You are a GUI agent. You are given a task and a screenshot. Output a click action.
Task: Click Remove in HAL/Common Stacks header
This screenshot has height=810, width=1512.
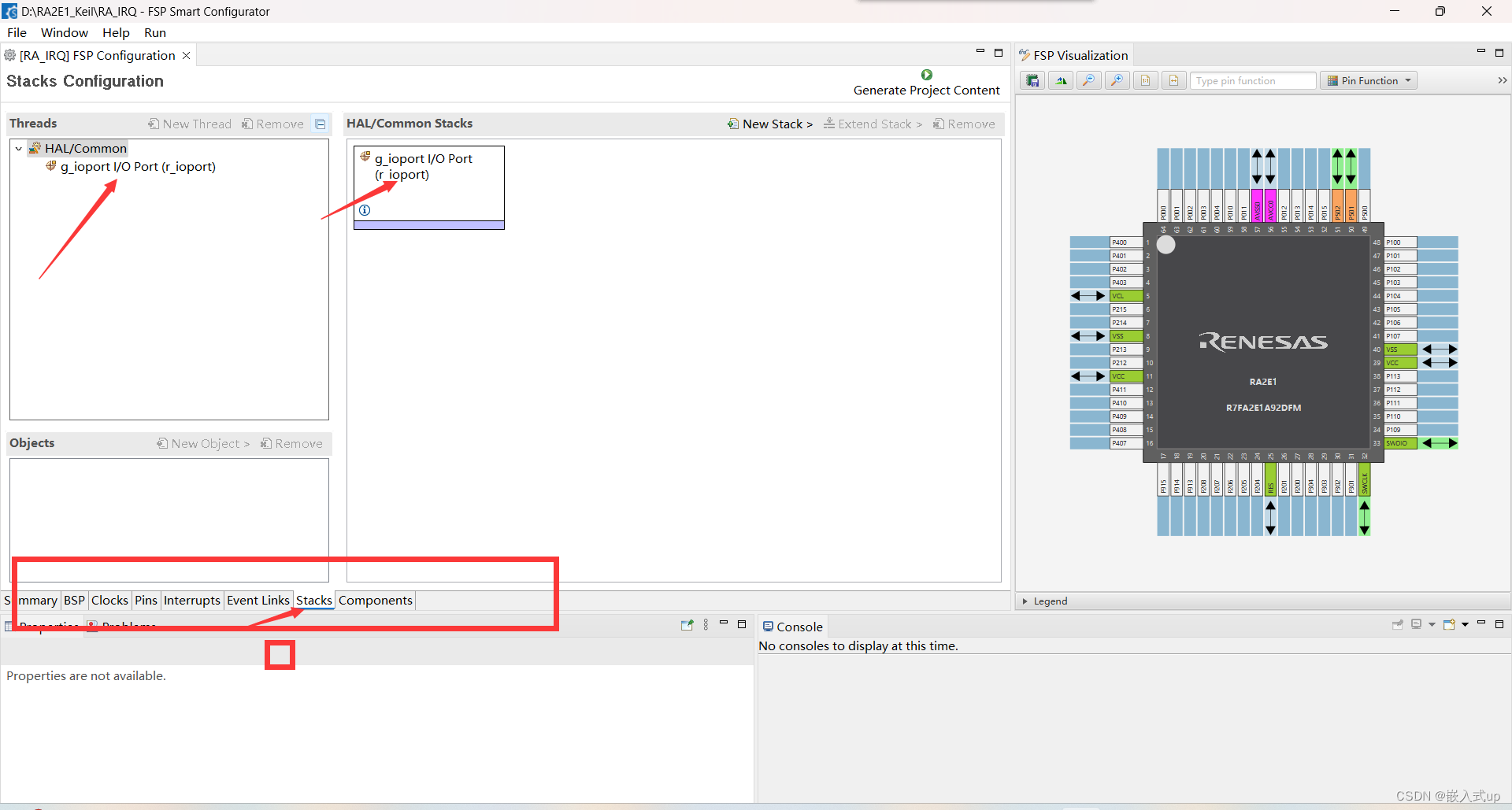click(964, 124)
